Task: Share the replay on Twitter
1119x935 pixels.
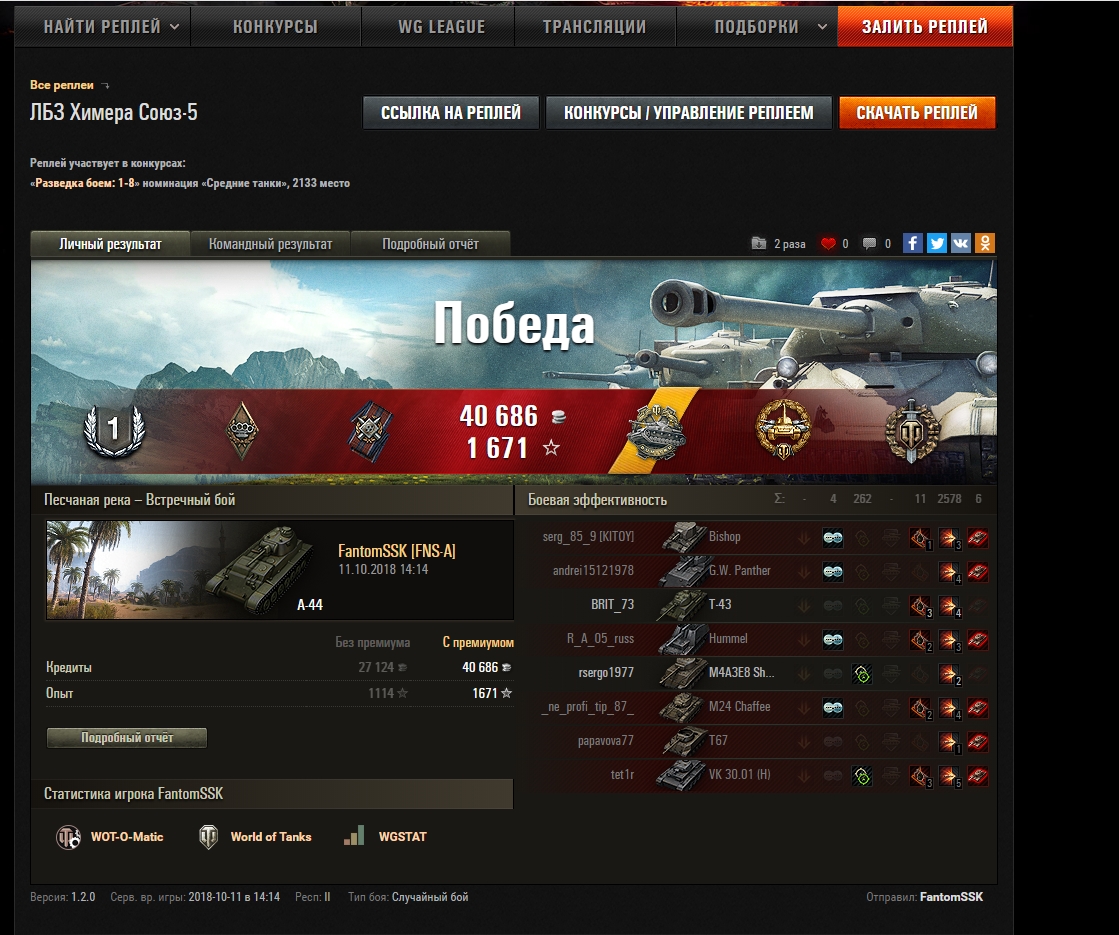Action: (937, 243)
